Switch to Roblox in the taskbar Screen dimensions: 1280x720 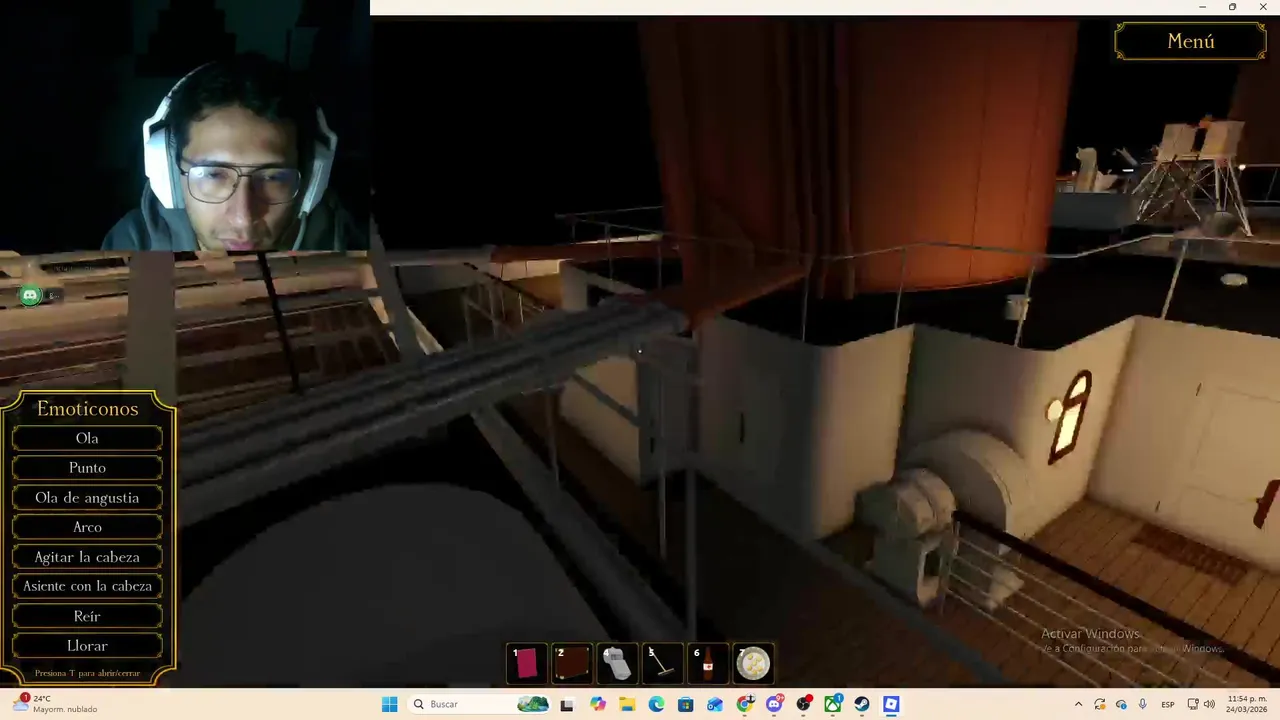[x=891, y=704]
